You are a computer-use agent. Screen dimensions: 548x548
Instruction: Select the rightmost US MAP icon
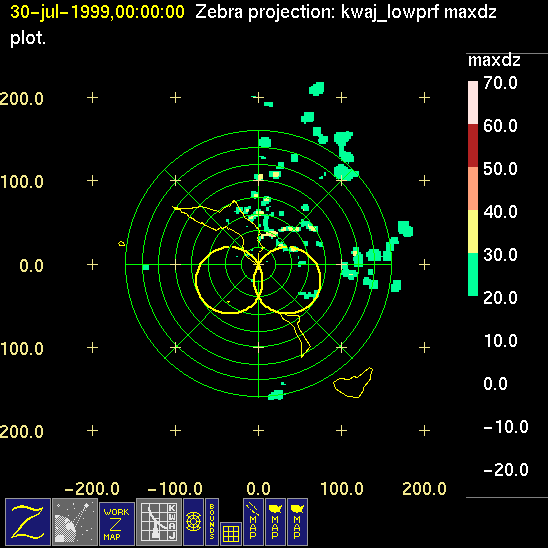[x=297, y=522]
